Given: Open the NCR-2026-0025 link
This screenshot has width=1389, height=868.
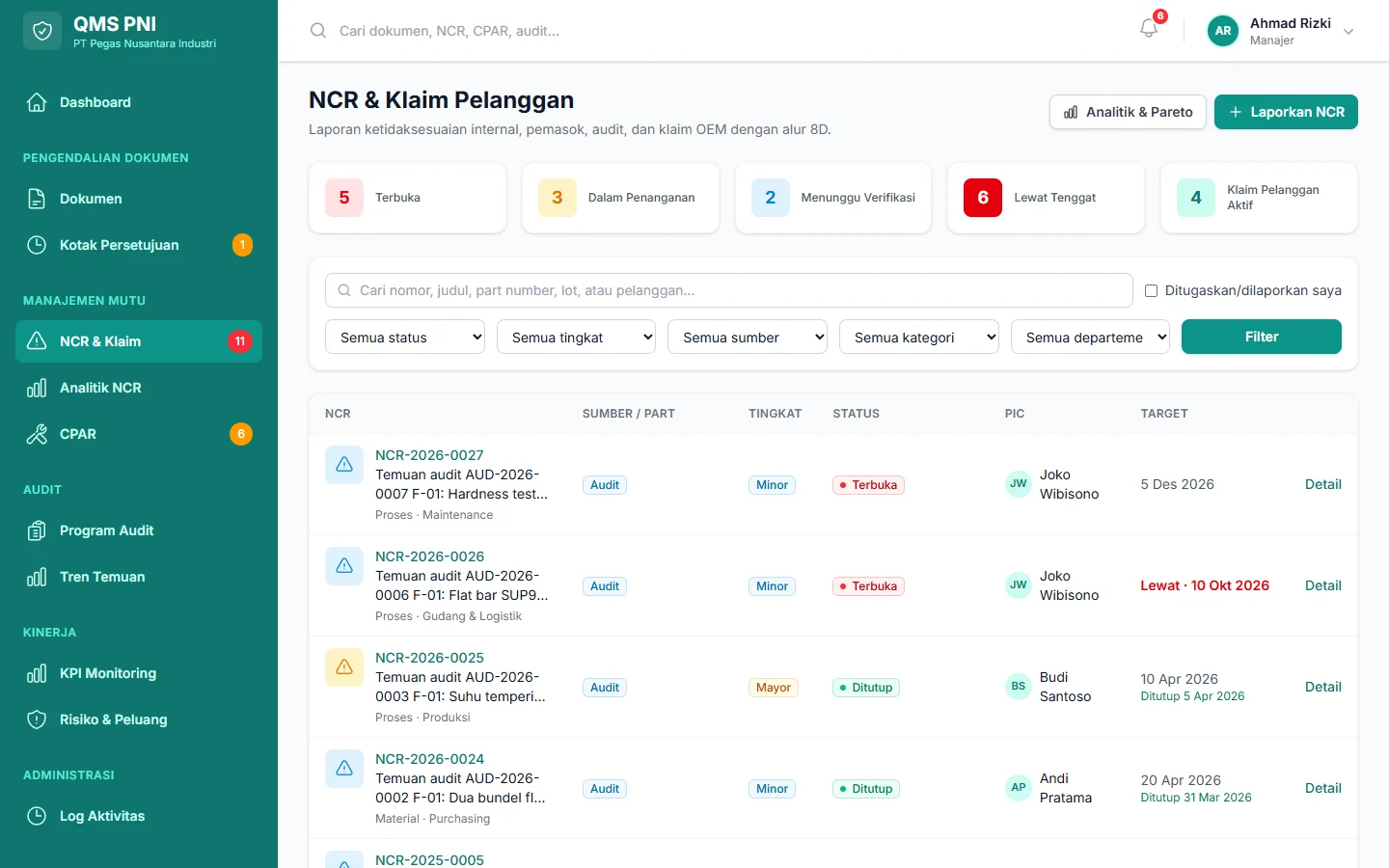Looking at the screenshot, I should click(429, 658).
